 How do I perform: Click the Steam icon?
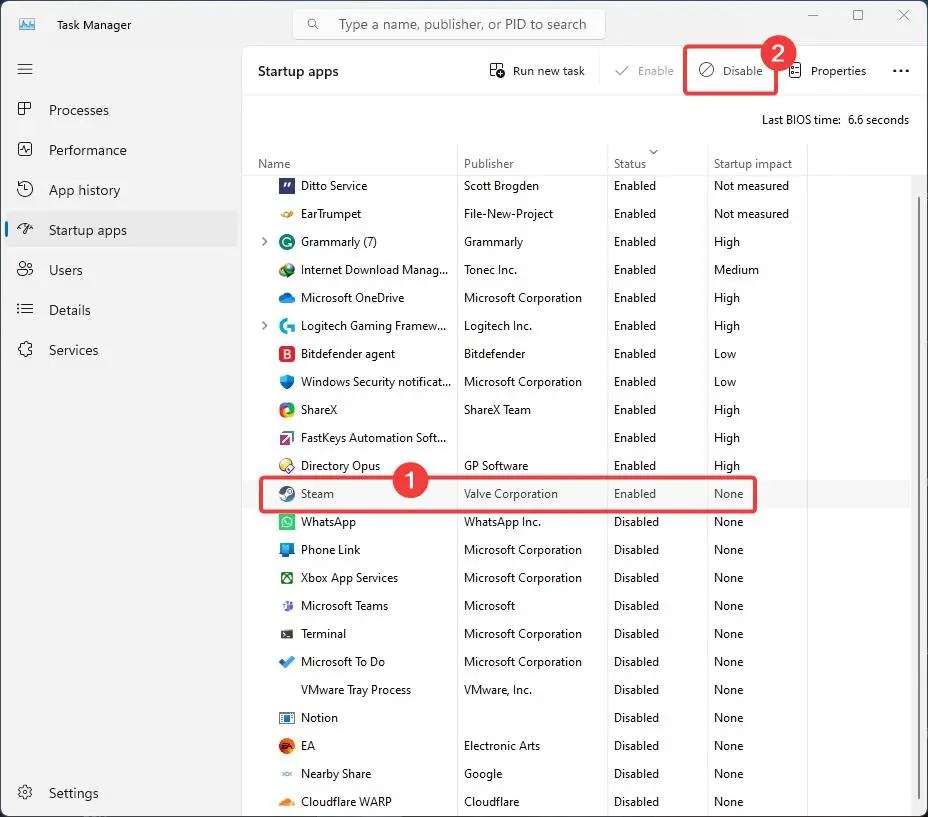(x=286, y=494)
